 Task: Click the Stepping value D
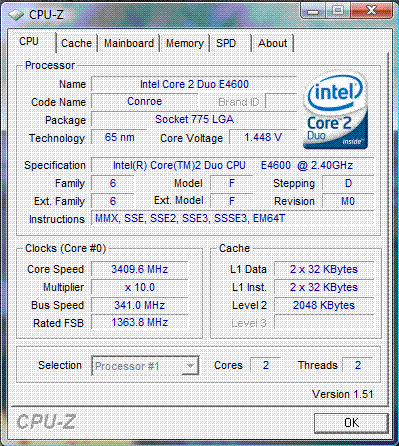[x=348, y=183]
